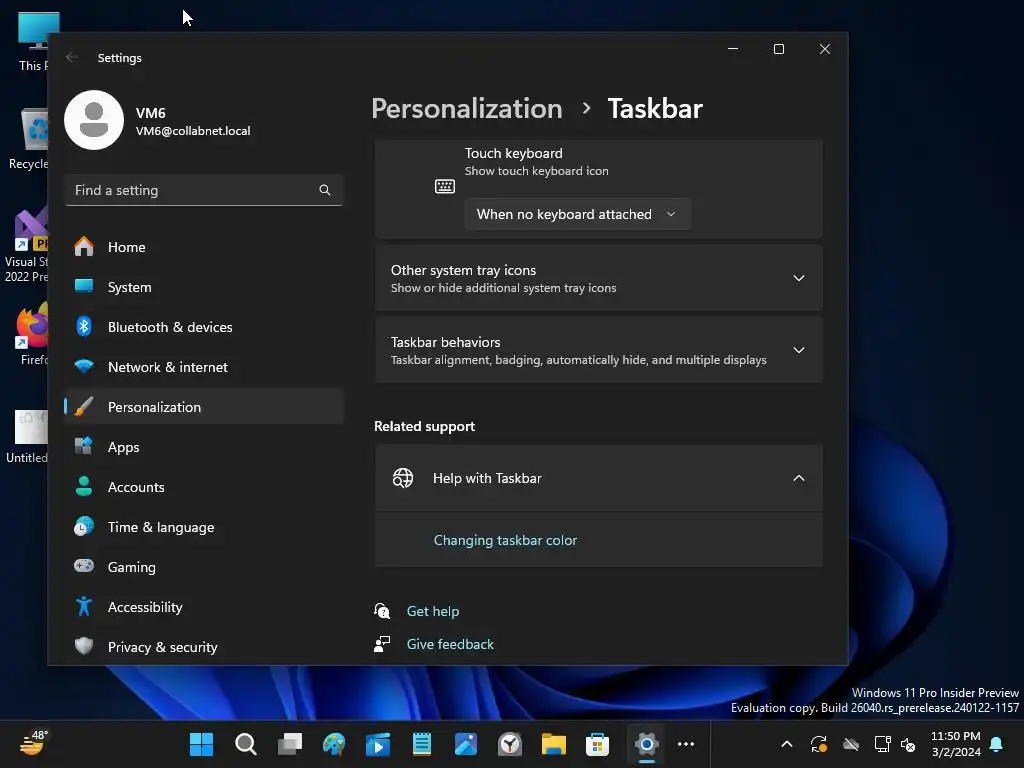Go to Accounts settings
Screen dimensions: 1024x768
point(203,487)
